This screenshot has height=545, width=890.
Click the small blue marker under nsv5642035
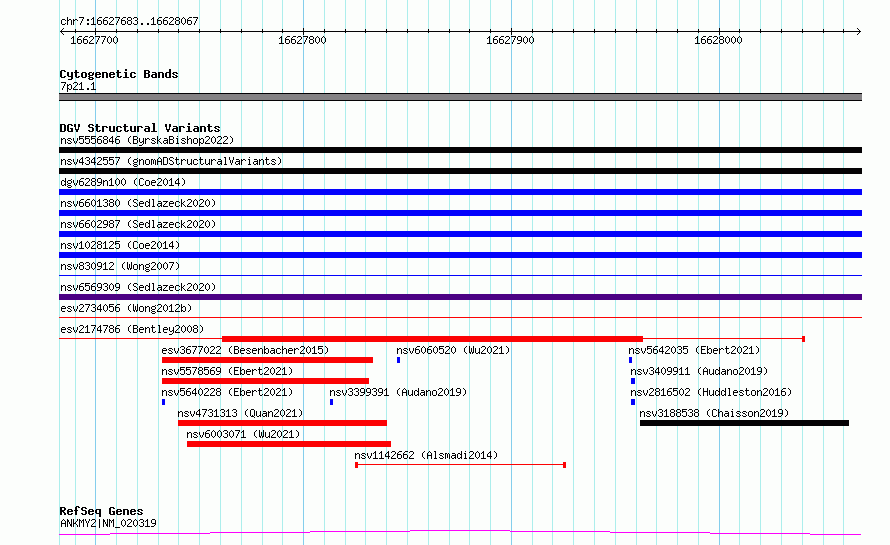pos(630,360)
